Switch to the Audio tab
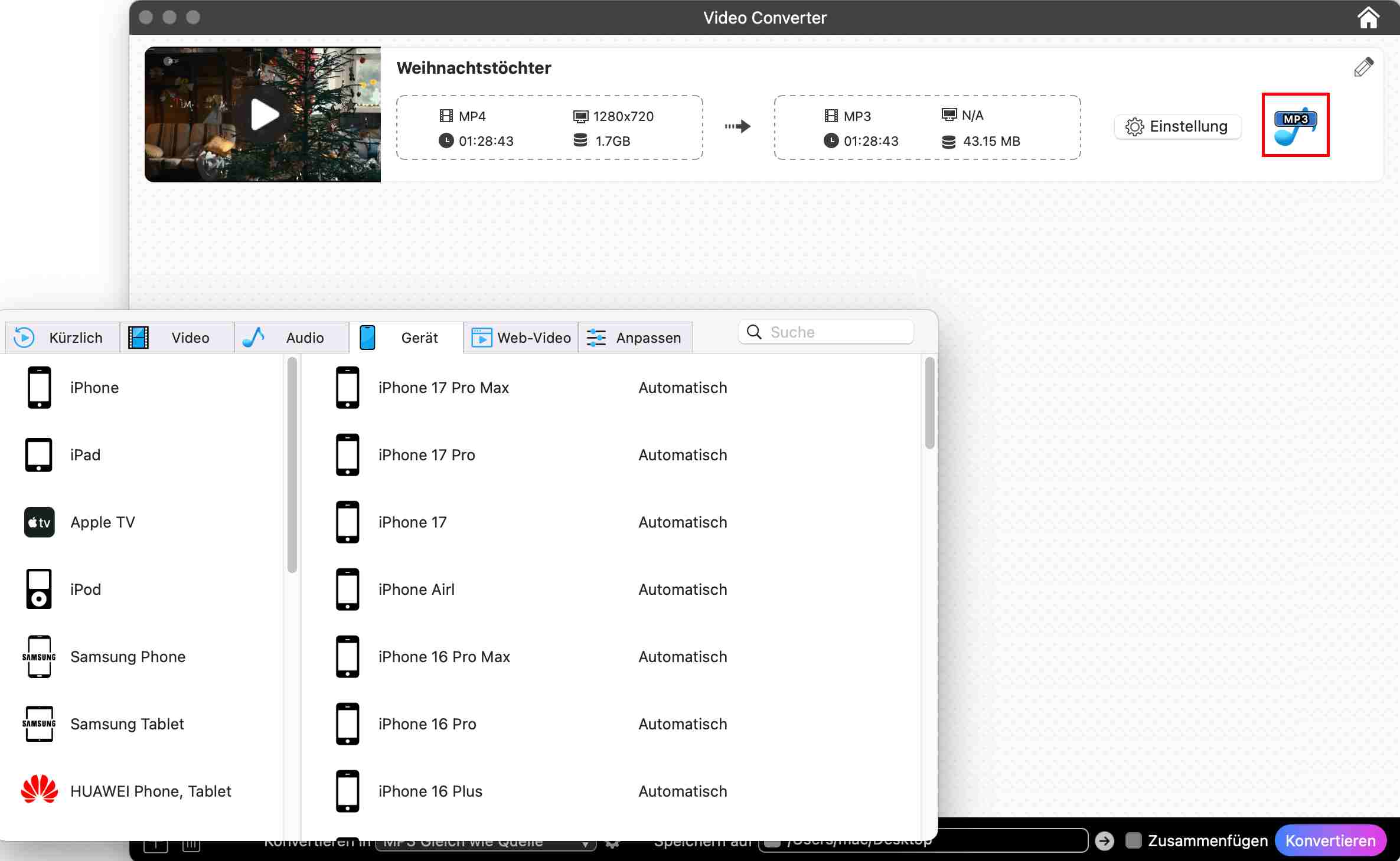This screenshot has width=1400, height=861. tap(291, 338)
